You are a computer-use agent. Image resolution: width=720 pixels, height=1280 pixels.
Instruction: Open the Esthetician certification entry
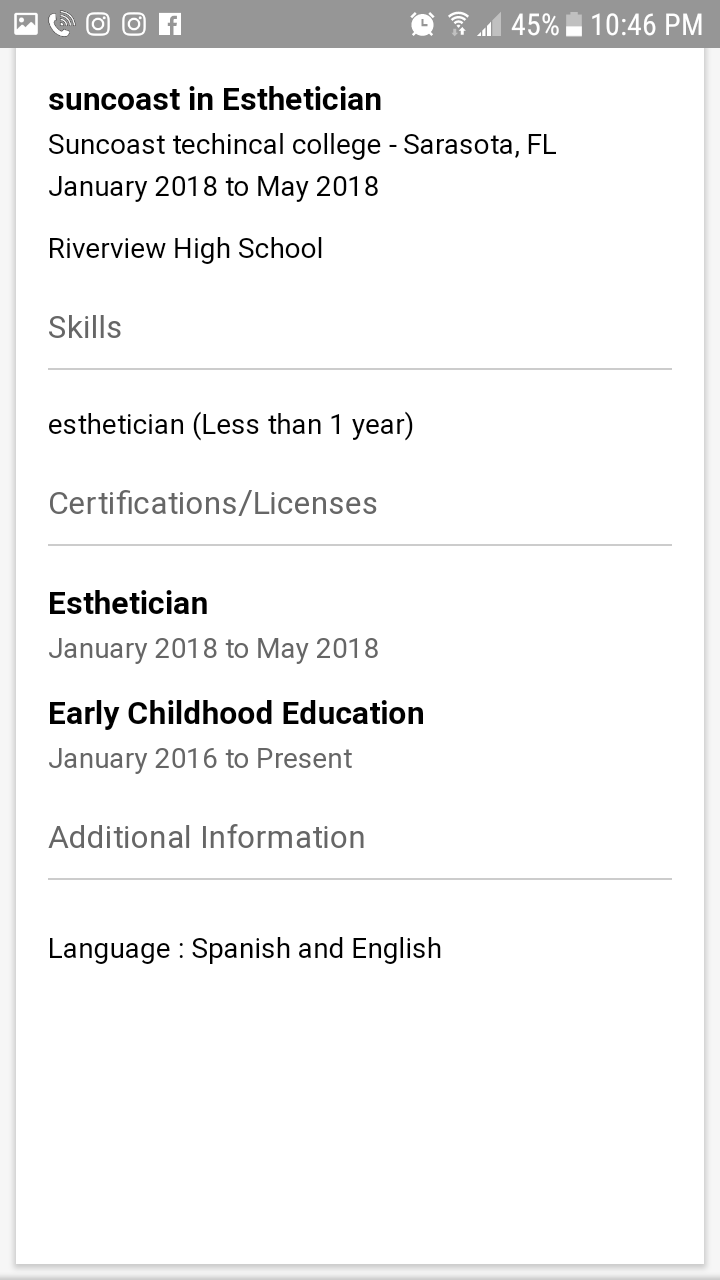coord(128,603)
